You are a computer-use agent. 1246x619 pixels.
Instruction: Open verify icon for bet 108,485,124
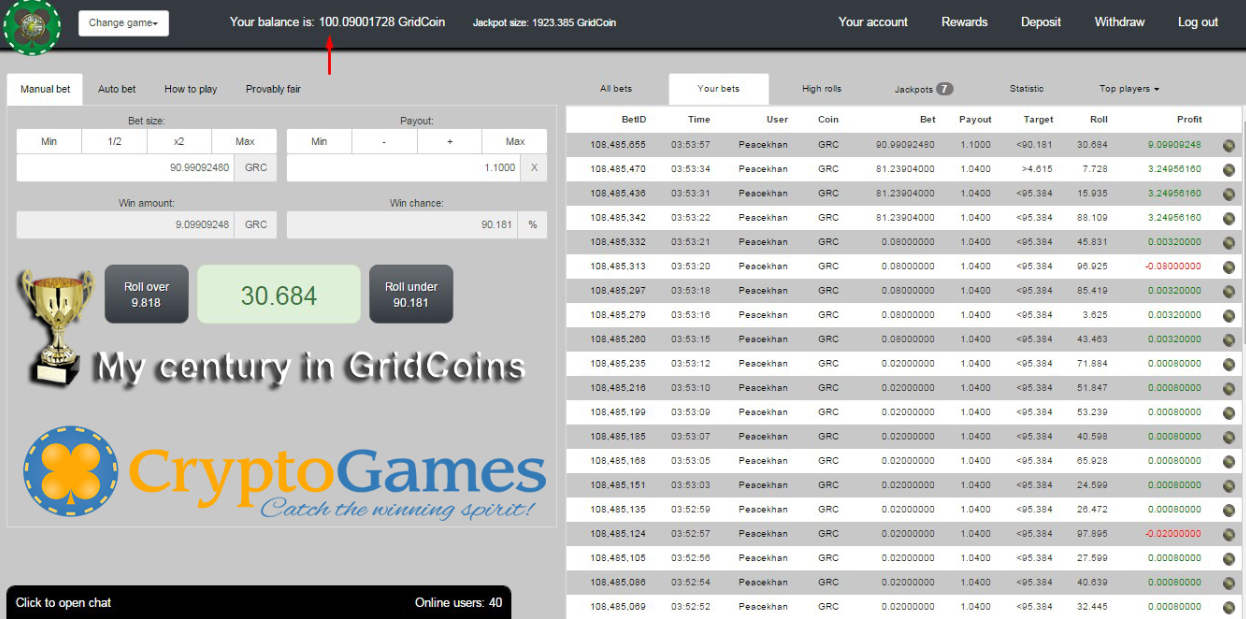click(1228, 534)
